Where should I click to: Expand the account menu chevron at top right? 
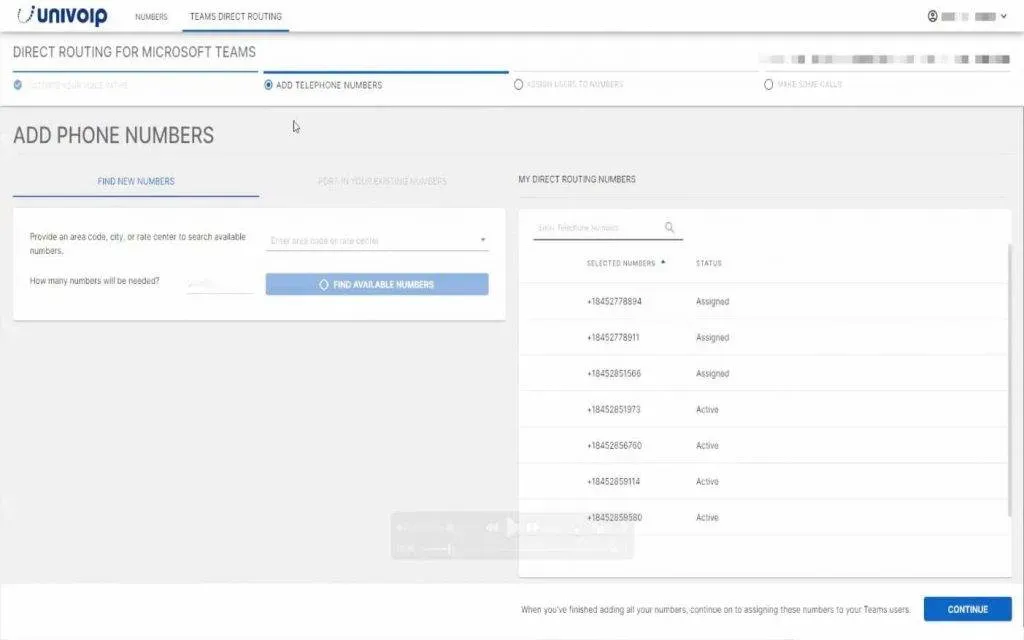[x=1003, y=16]
